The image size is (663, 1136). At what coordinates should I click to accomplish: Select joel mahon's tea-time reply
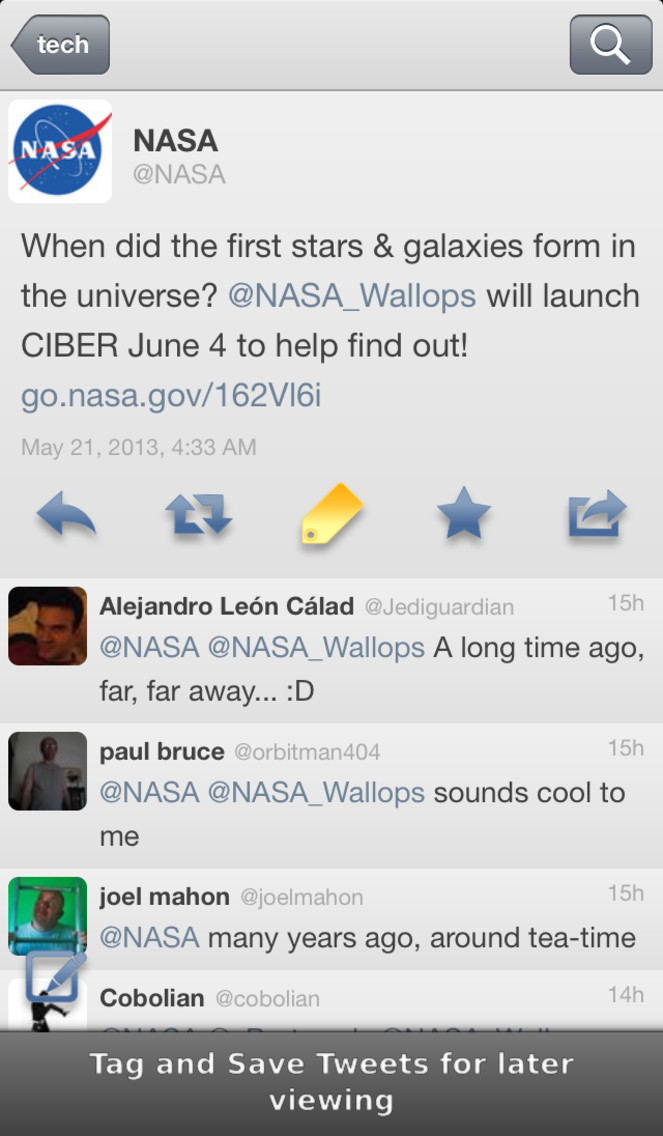pyautogui.click(x=331, y=919)
